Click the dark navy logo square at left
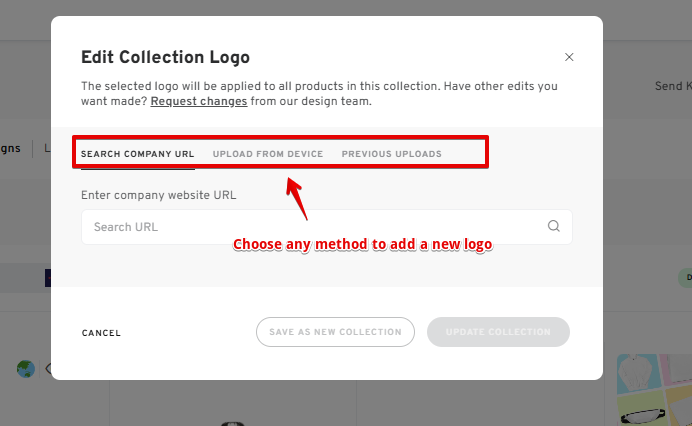 (48, 278)
